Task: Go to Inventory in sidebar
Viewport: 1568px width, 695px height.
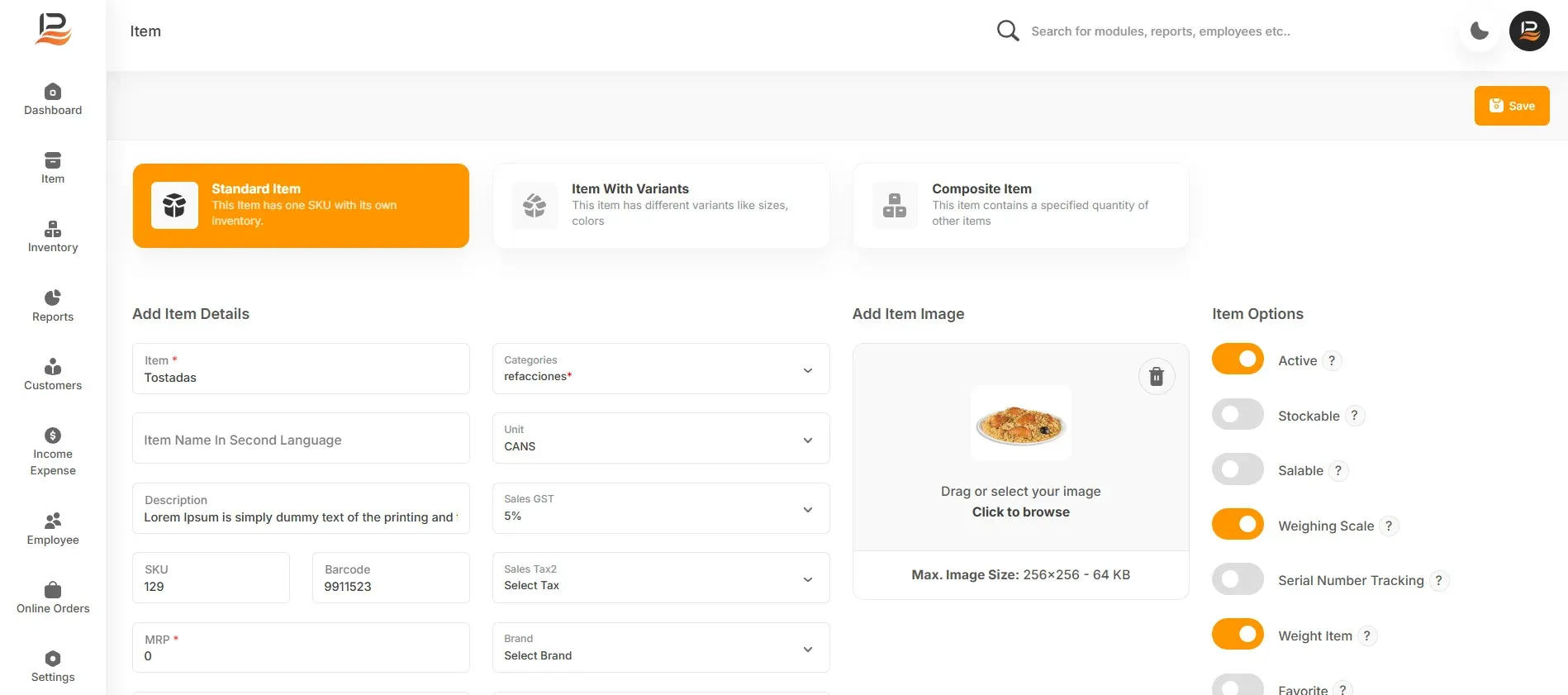Action: click(53, 236)
